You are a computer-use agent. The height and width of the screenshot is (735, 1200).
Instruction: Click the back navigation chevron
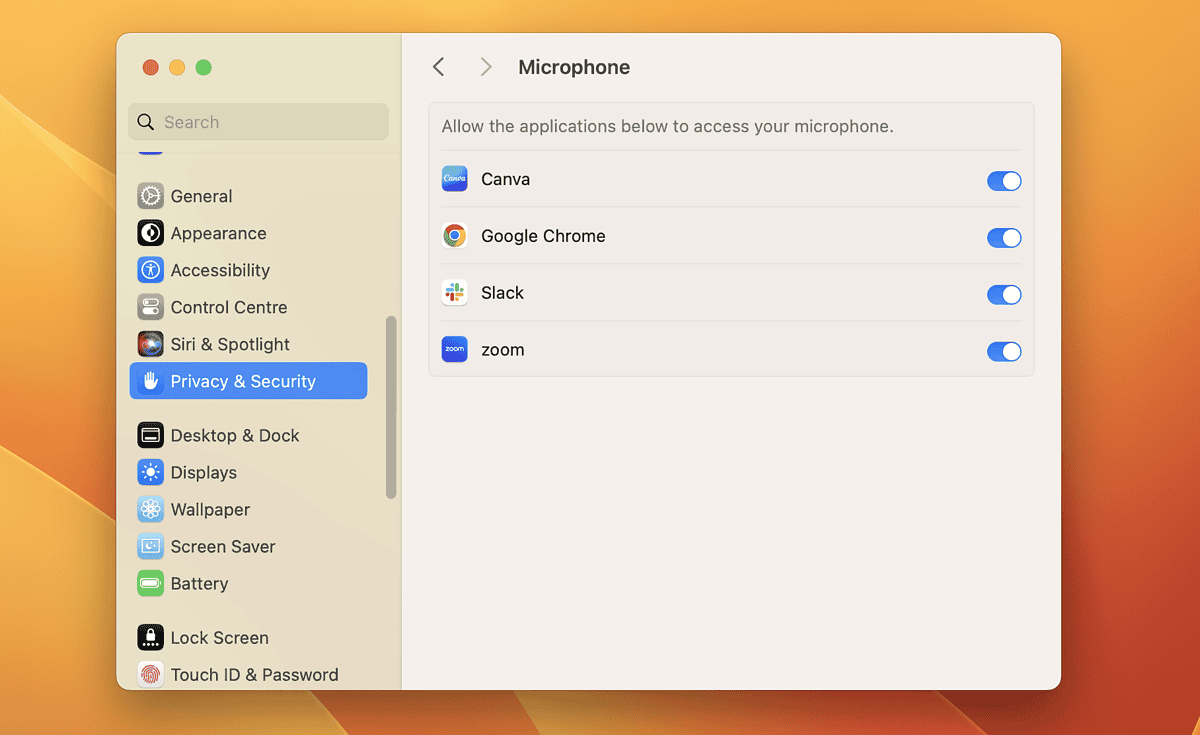pos(438,66)
